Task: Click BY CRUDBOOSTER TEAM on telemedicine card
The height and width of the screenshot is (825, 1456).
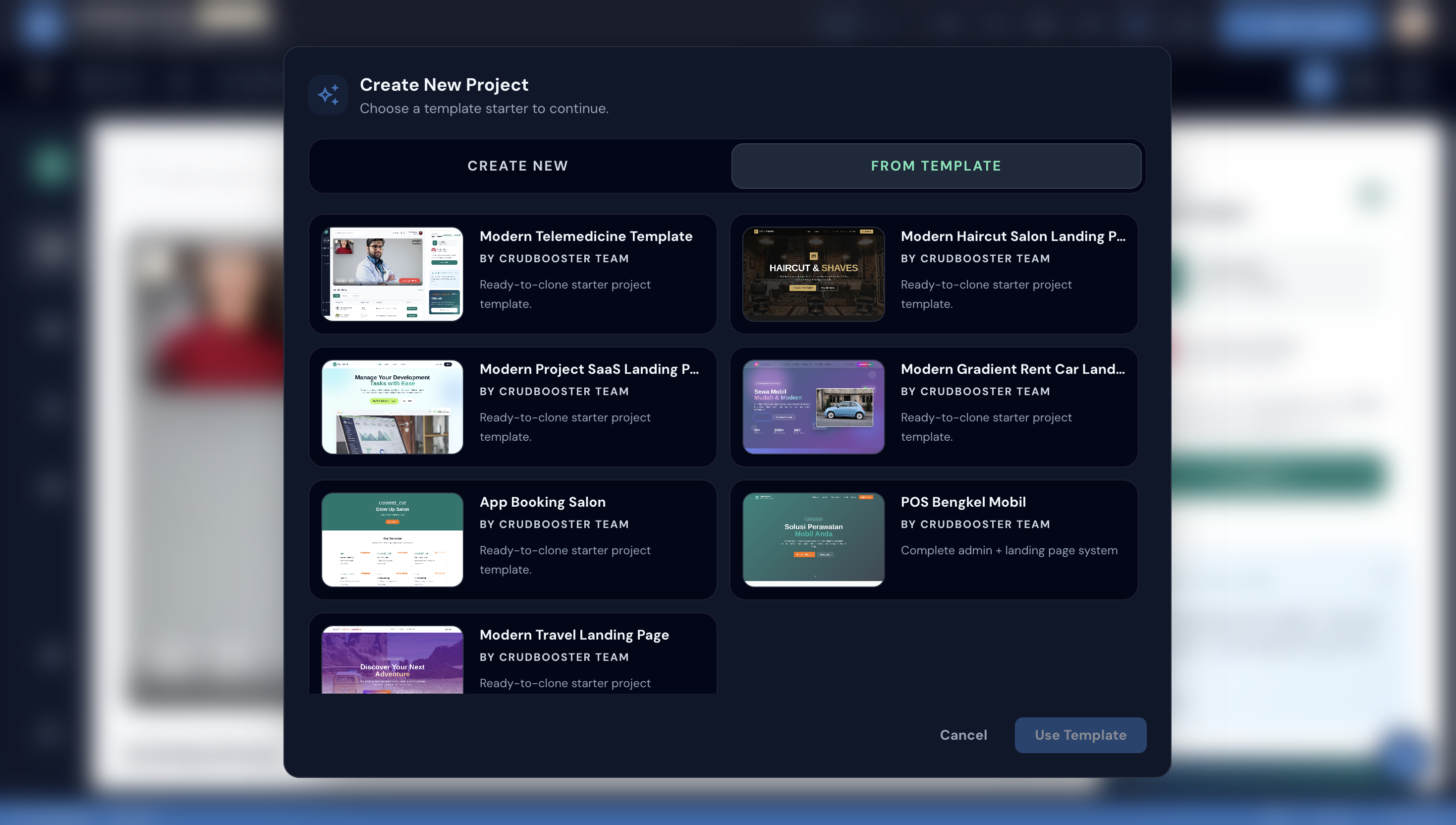Action: click(554, 258)
